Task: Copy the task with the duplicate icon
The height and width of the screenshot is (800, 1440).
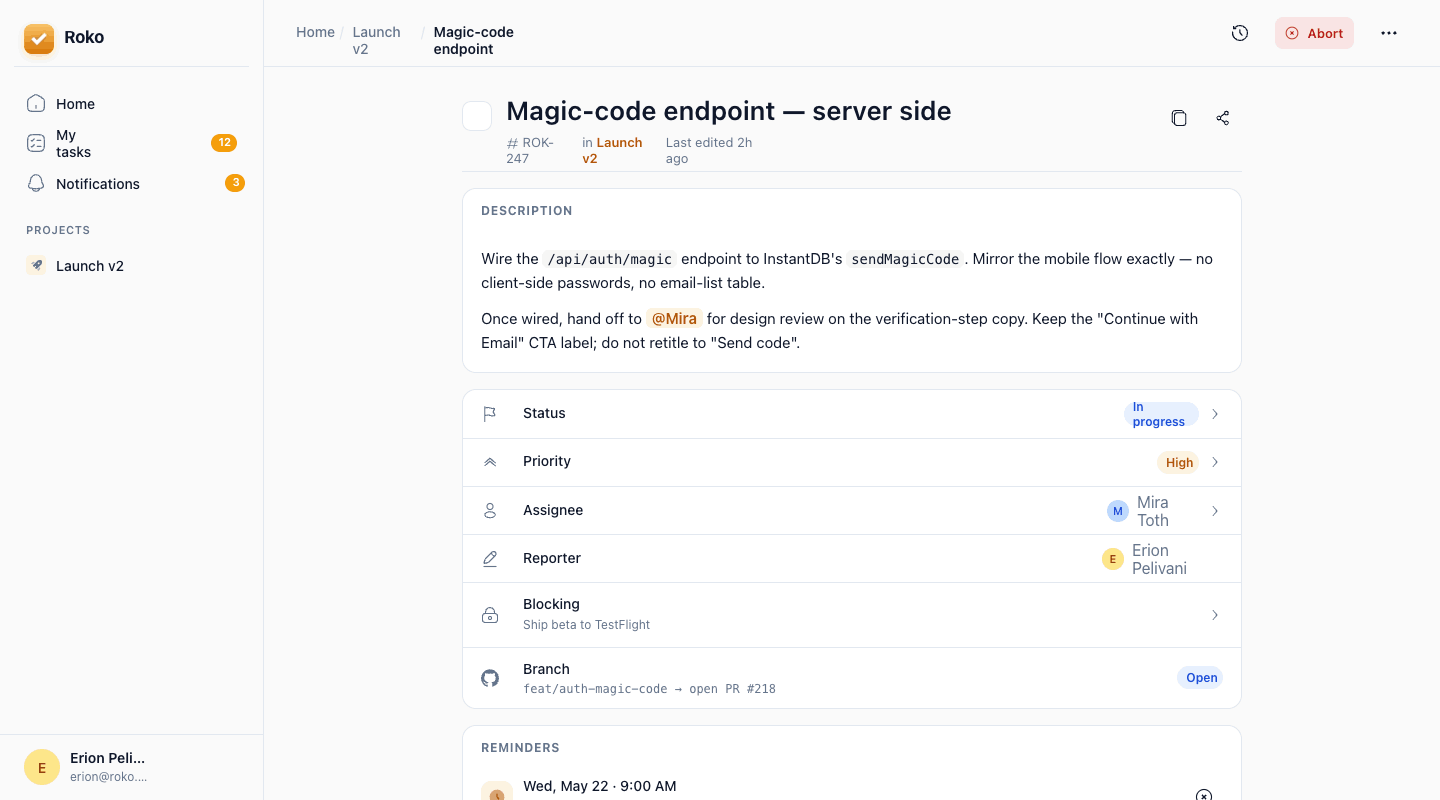Action: coord(1179,118)
